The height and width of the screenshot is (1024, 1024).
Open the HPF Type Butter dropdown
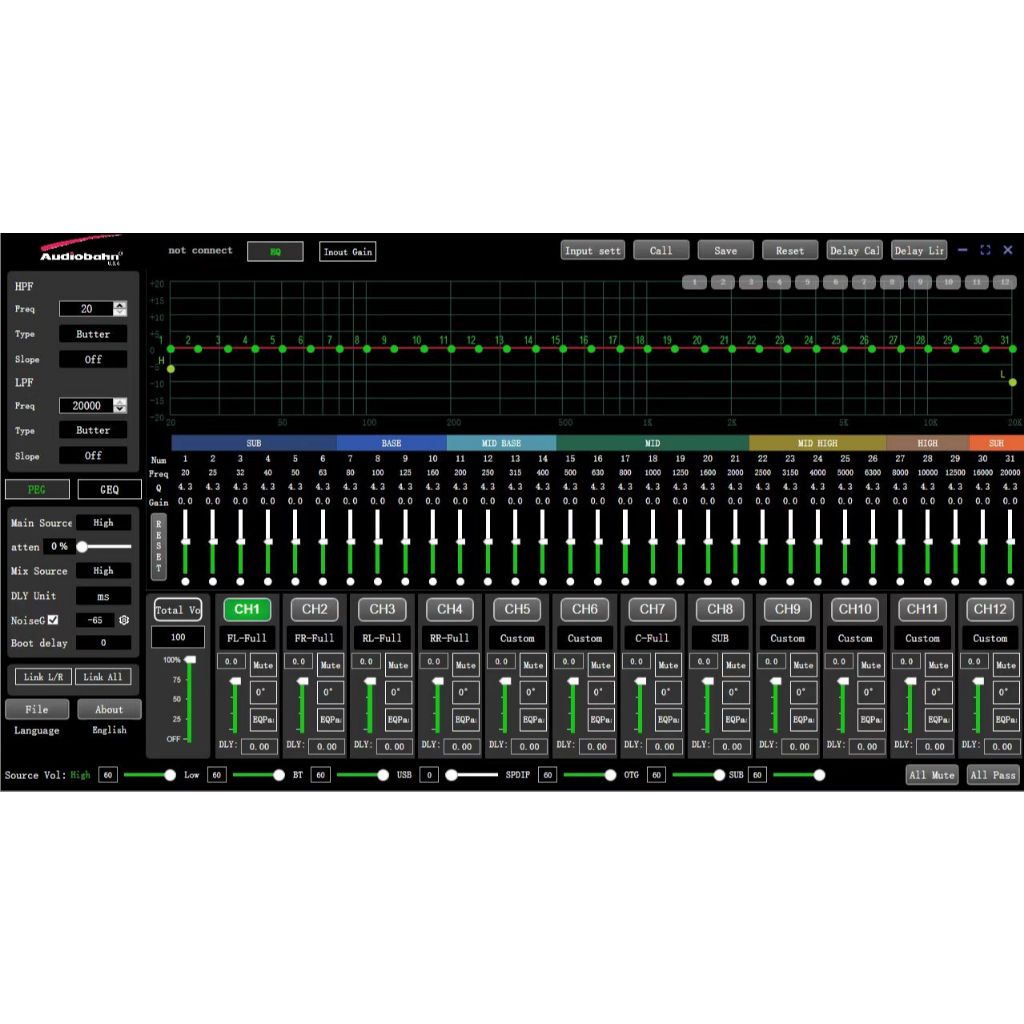click(93, 334)
